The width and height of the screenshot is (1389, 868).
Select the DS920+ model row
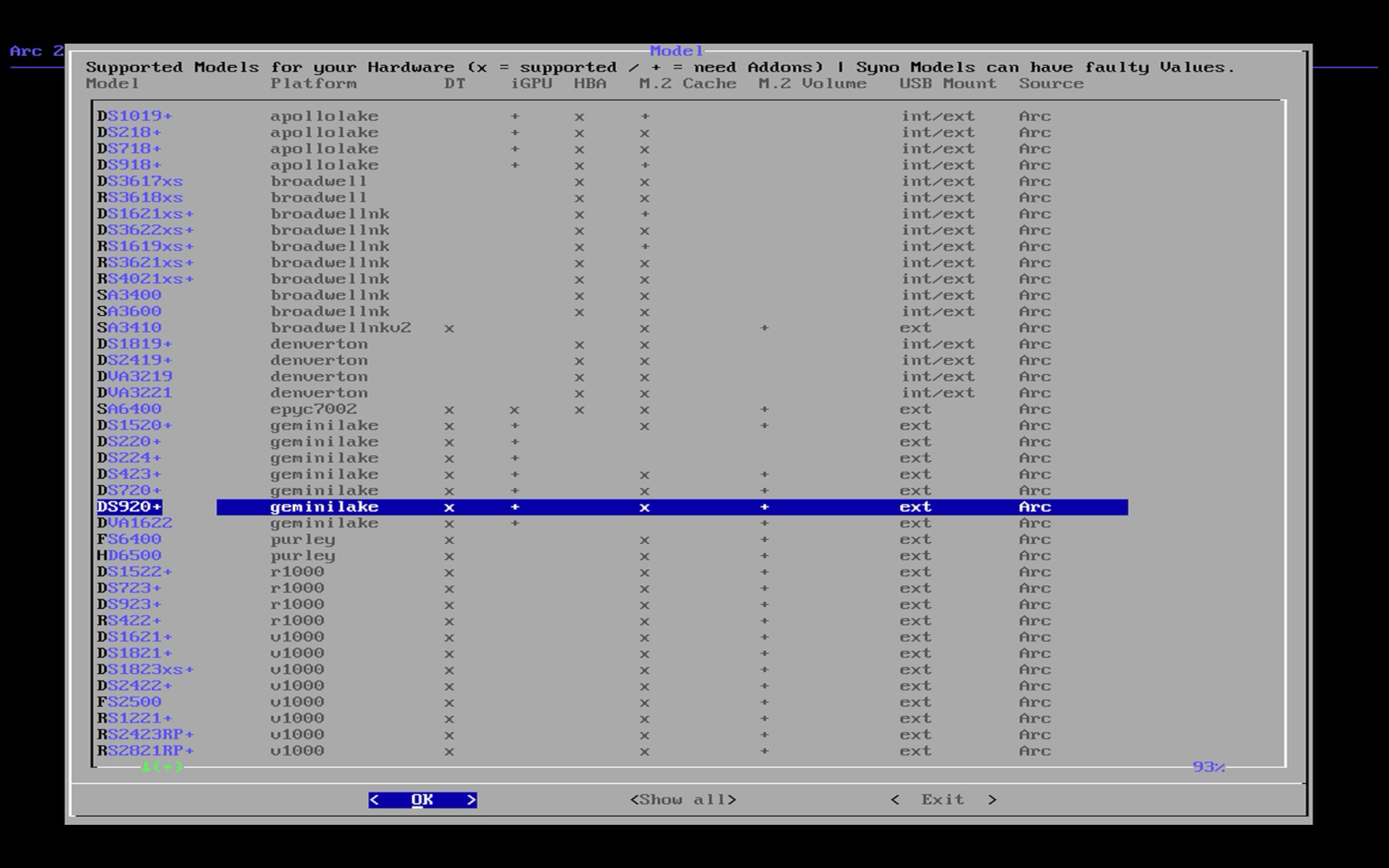pyautogui.click(x=130, y=507)
